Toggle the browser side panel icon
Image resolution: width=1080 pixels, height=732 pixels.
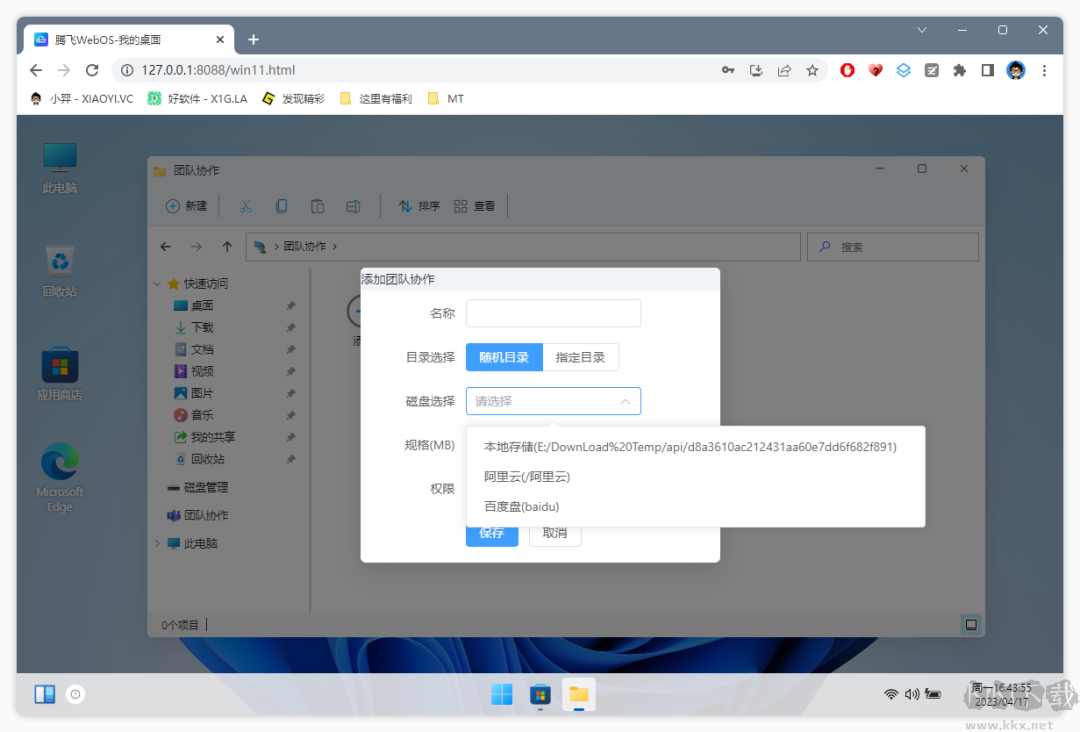[x=988, y=70]
